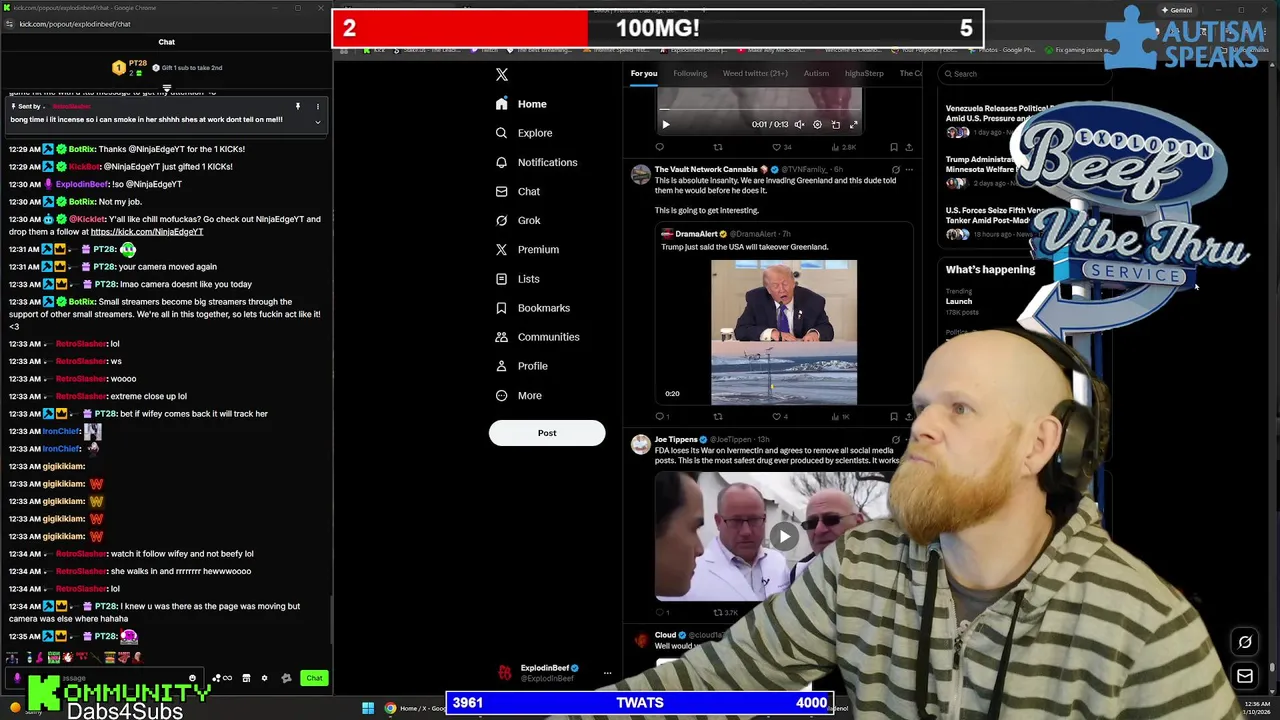Bookmark the Vault Network Cannabis post
The height and width of the screenshot is (720, 1280).
(x=894, y=416)
